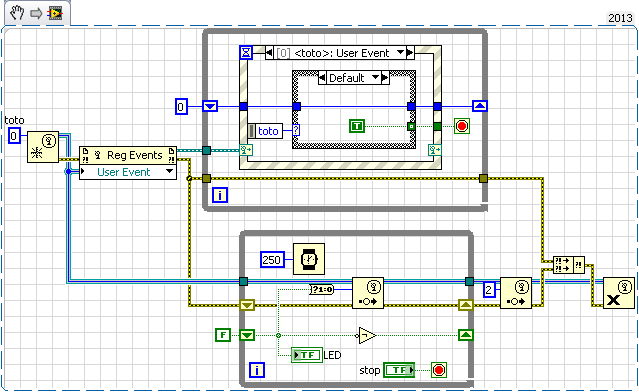This screenshot has height=392, width=639.
Task: Open the Default case selector dropdown
Action: 375,77
